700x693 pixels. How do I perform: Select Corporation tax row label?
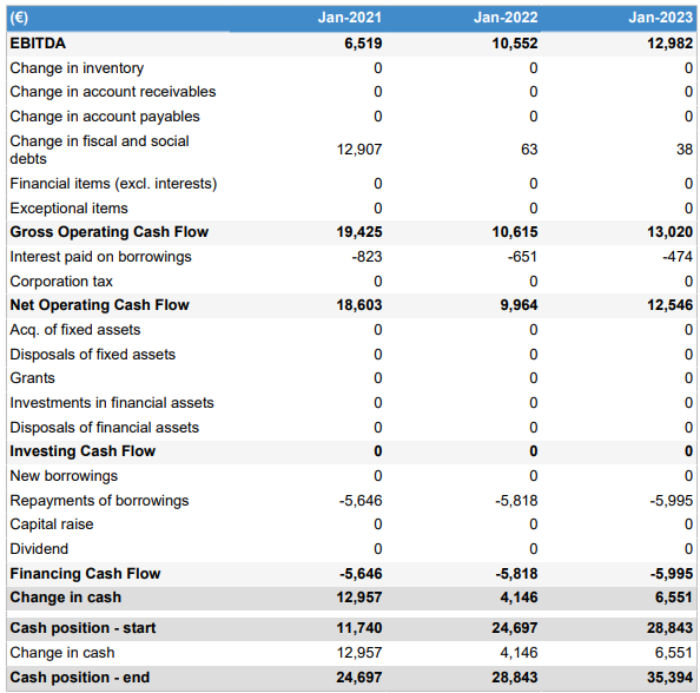coord(61,281)
